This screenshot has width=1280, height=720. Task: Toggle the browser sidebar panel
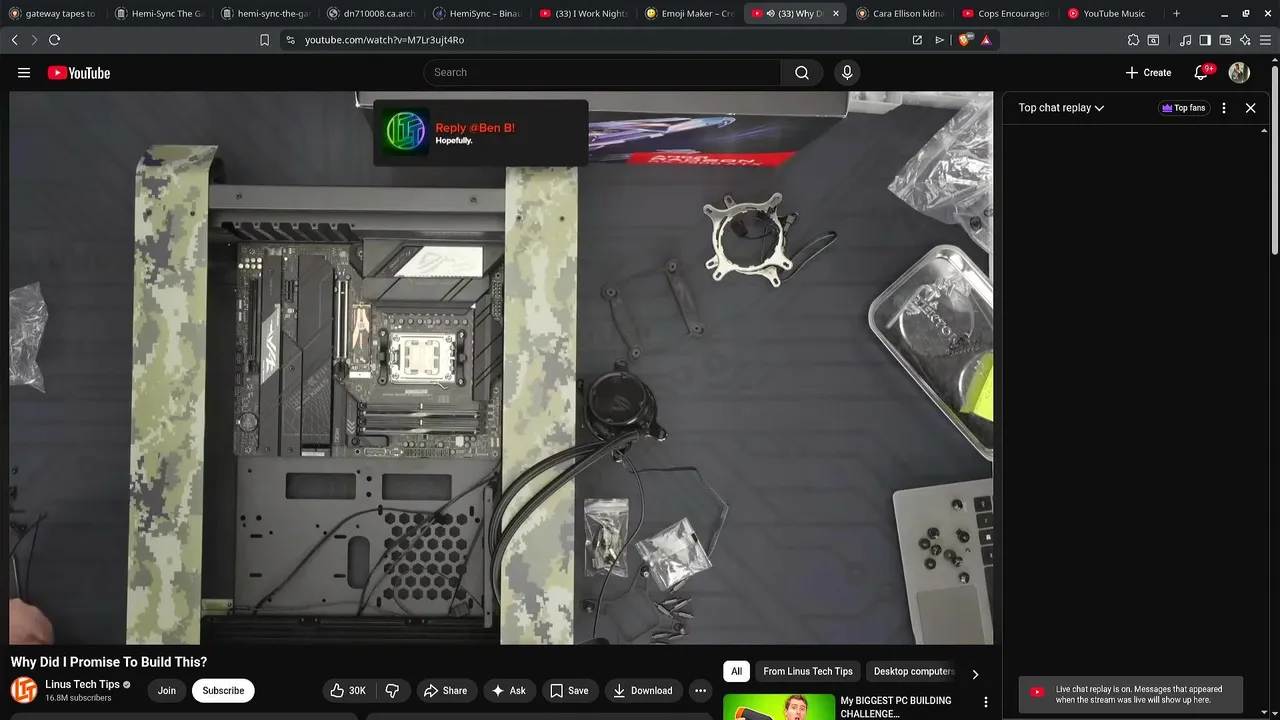[x=1205, y=40]
